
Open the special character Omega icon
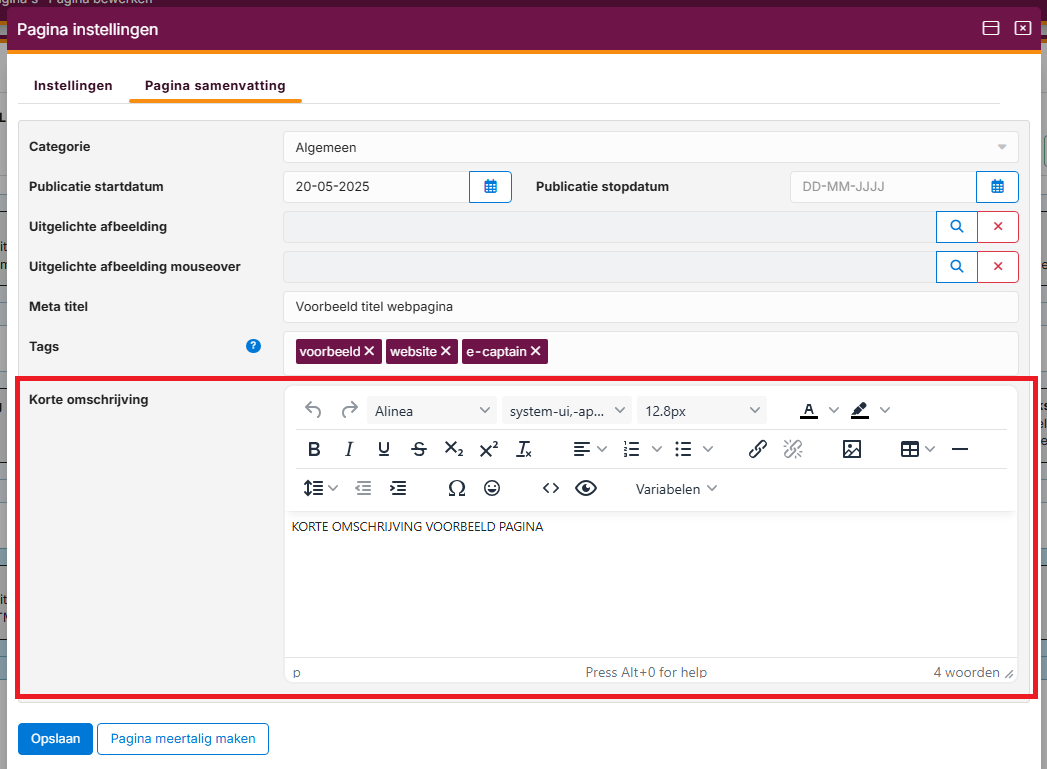pos(457,488)
